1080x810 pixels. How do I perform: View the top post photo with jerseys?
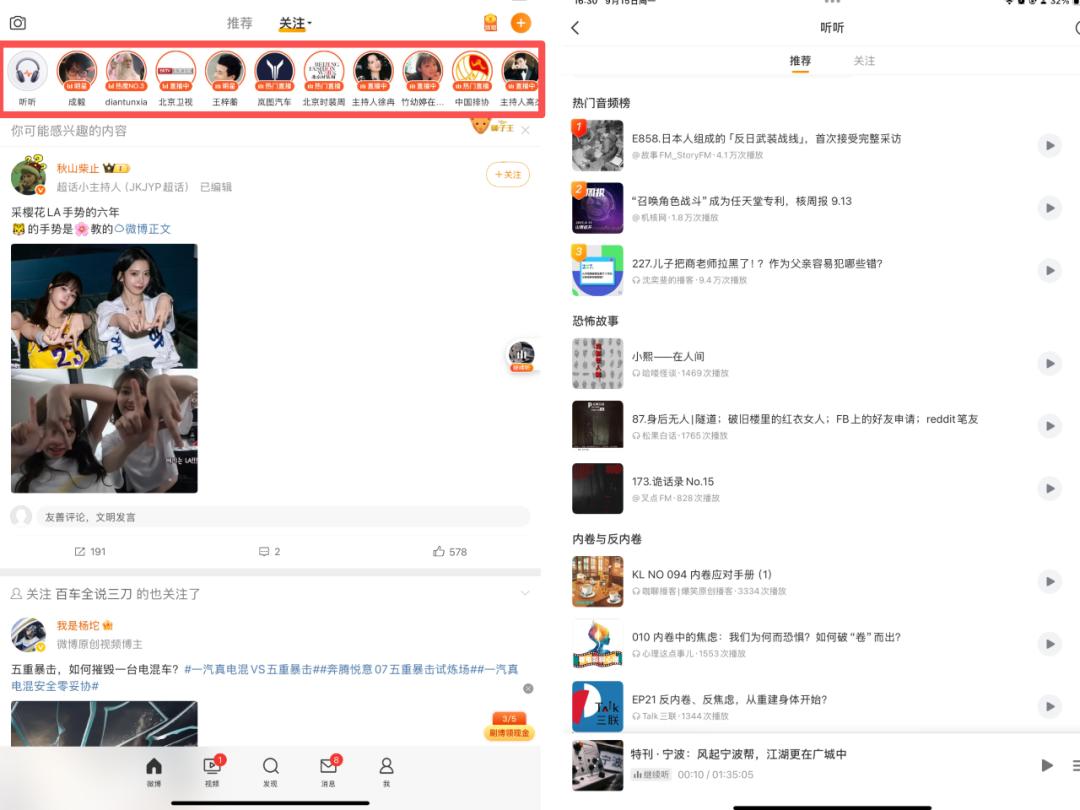[104, 306]
